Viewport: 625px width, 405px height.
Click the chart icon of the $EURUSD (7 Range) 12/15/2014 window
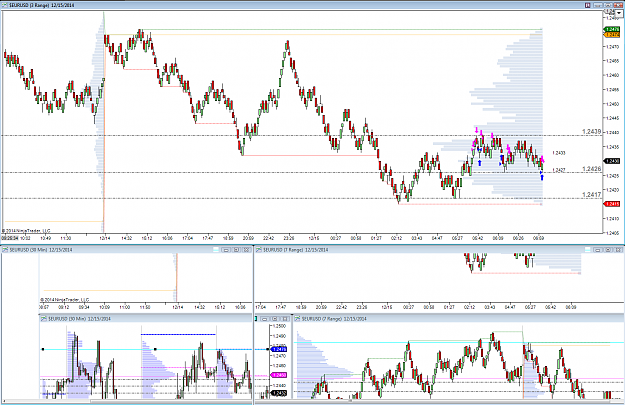[259, 250]
